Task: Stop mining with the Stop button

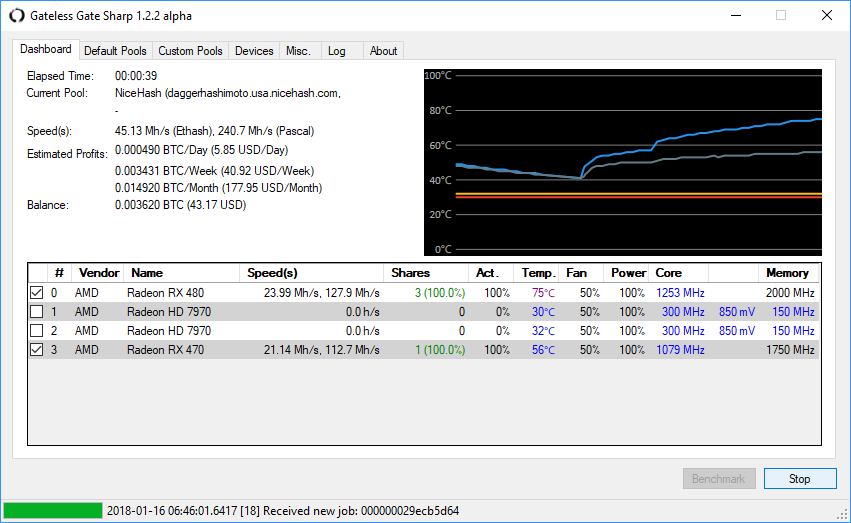Action: 800,479
